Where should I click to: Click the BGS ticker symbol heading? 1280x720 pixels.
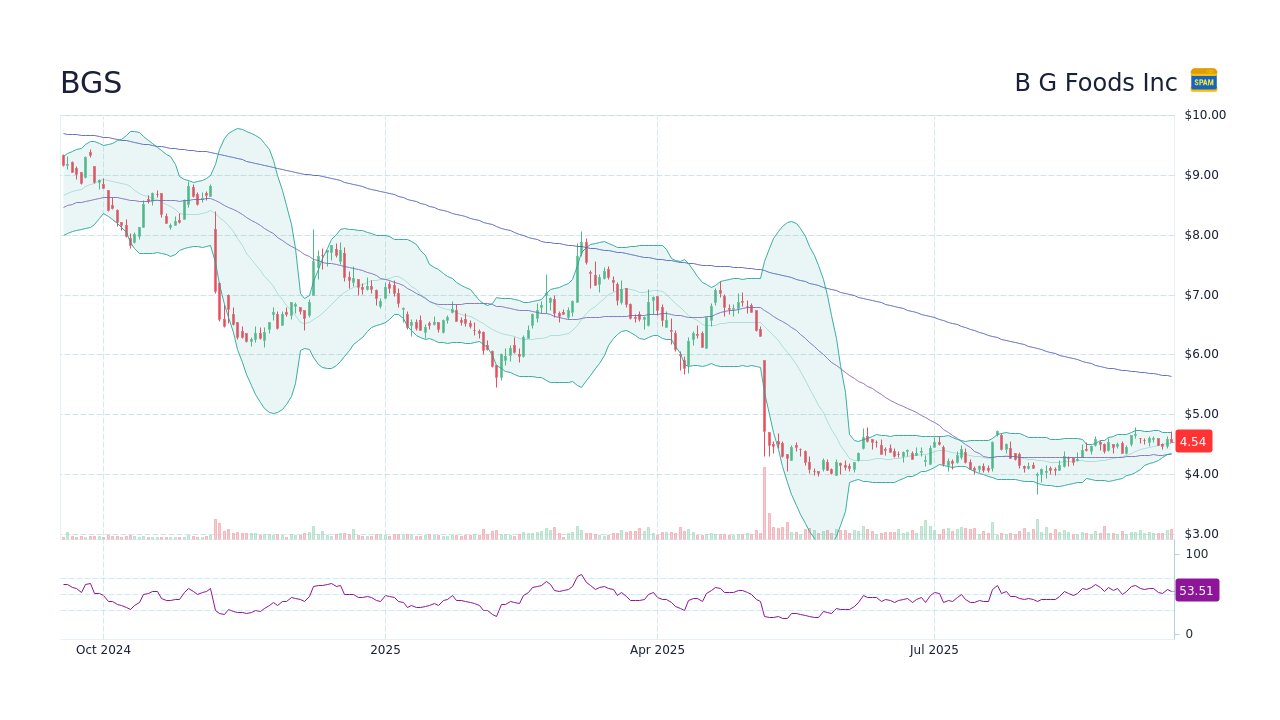91,82
